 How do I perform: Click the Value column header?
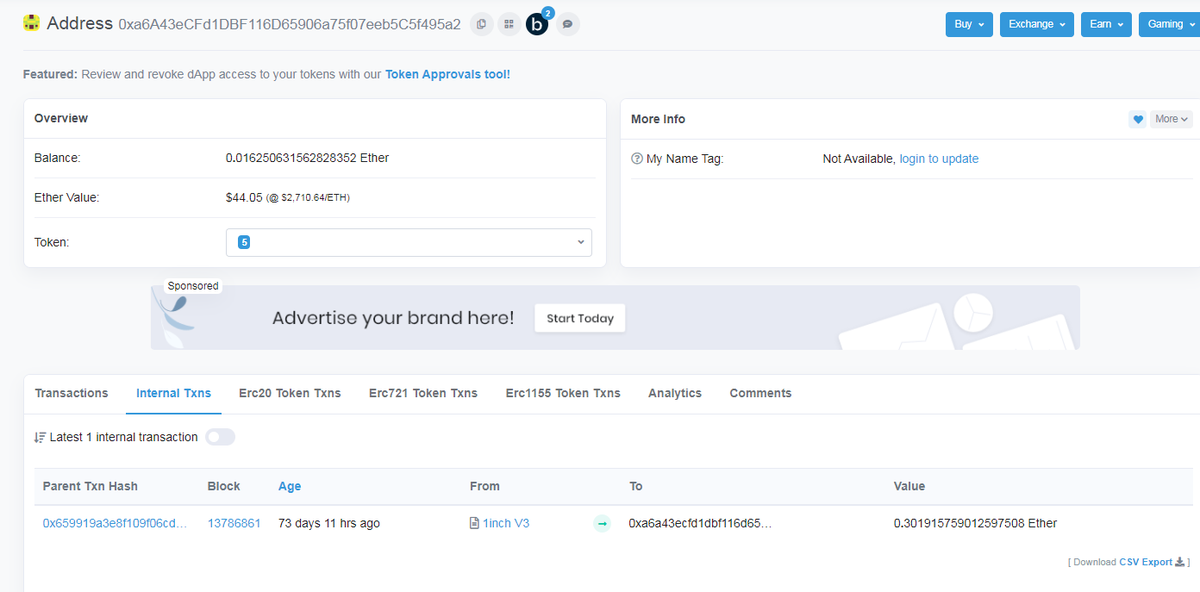point(909,486)
